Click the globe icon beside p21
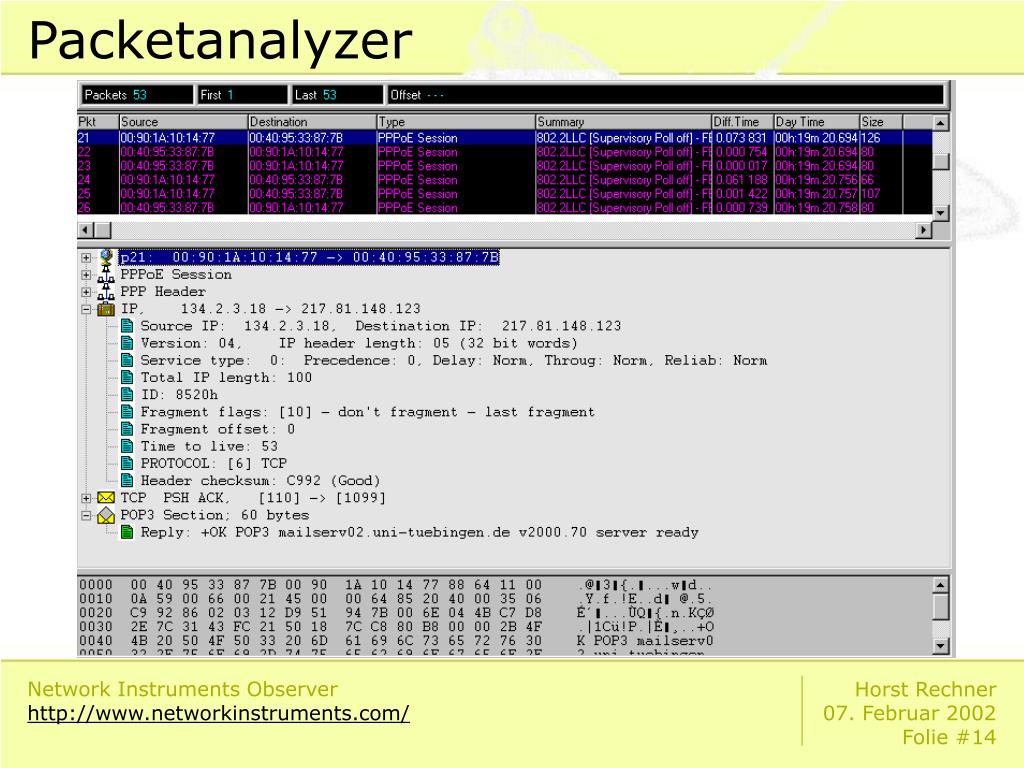The height and width of the screenshot is (768, 1024). pyautogui.click(x=106, y=257)
